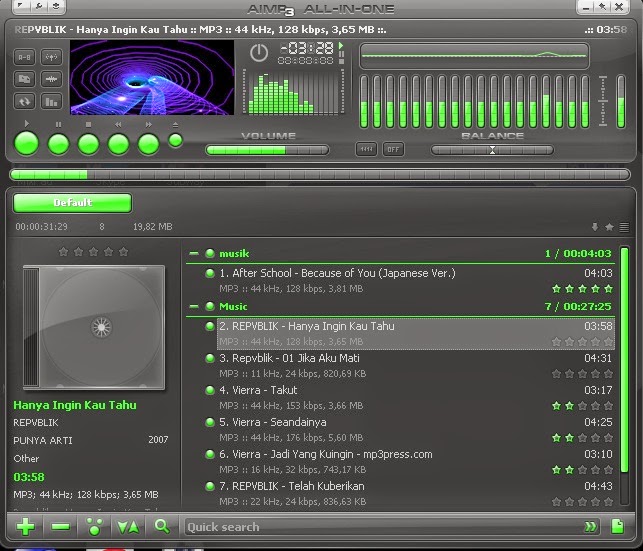Image resolution: width=643 pixels, height=551 pixels.
Task: Open settings via the wrench icon
Action: 39,6
